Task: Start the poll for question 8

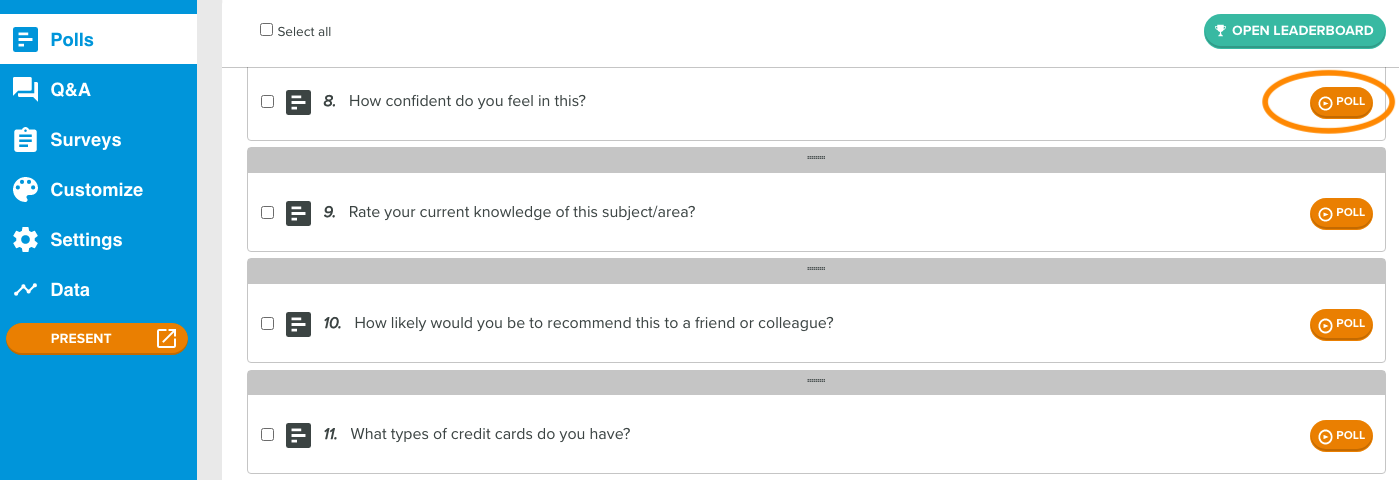Action: [1341, 102]
